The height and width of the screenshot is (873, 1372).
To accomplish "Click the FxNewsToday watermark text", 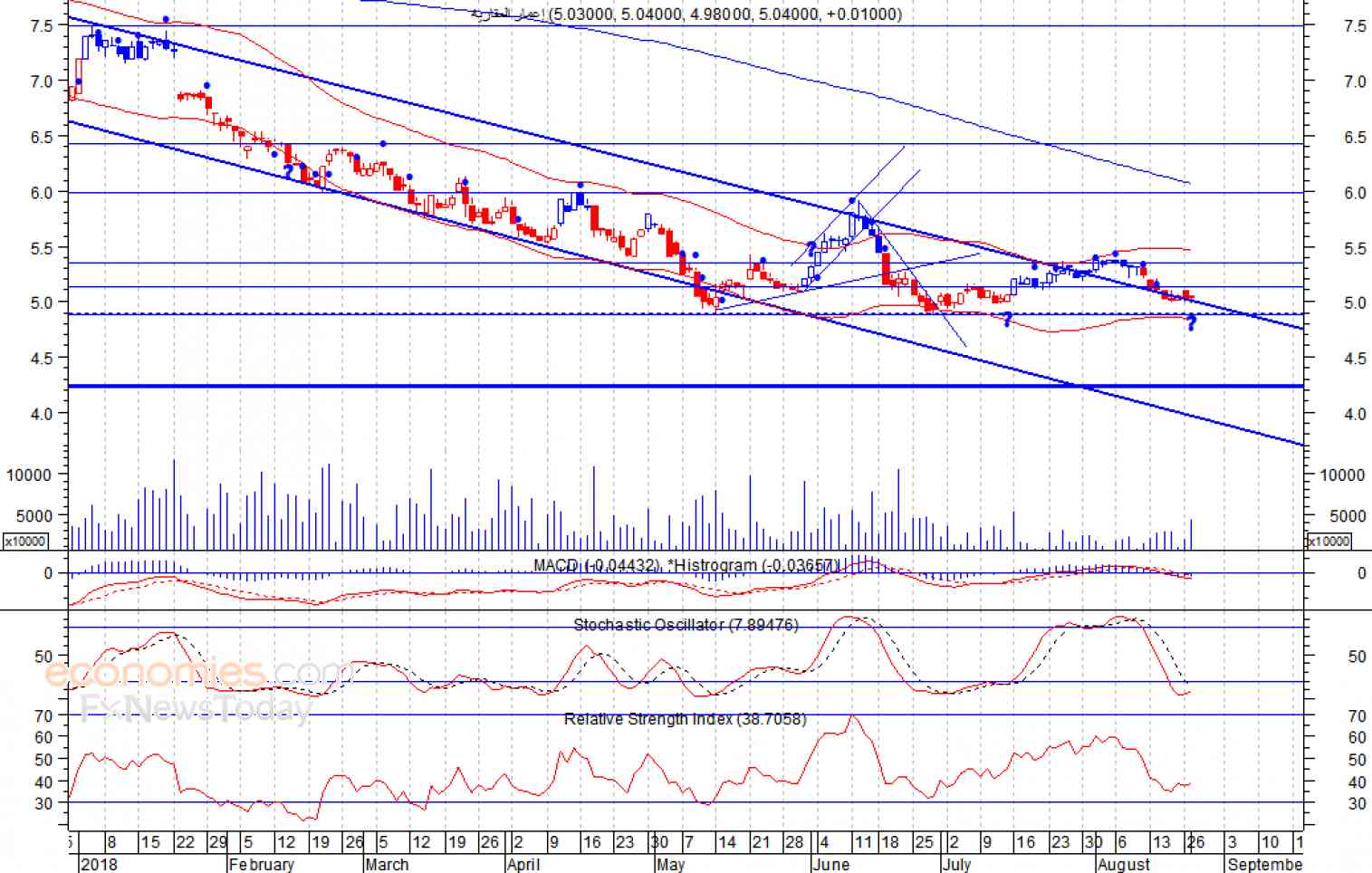I will [195, 707].
